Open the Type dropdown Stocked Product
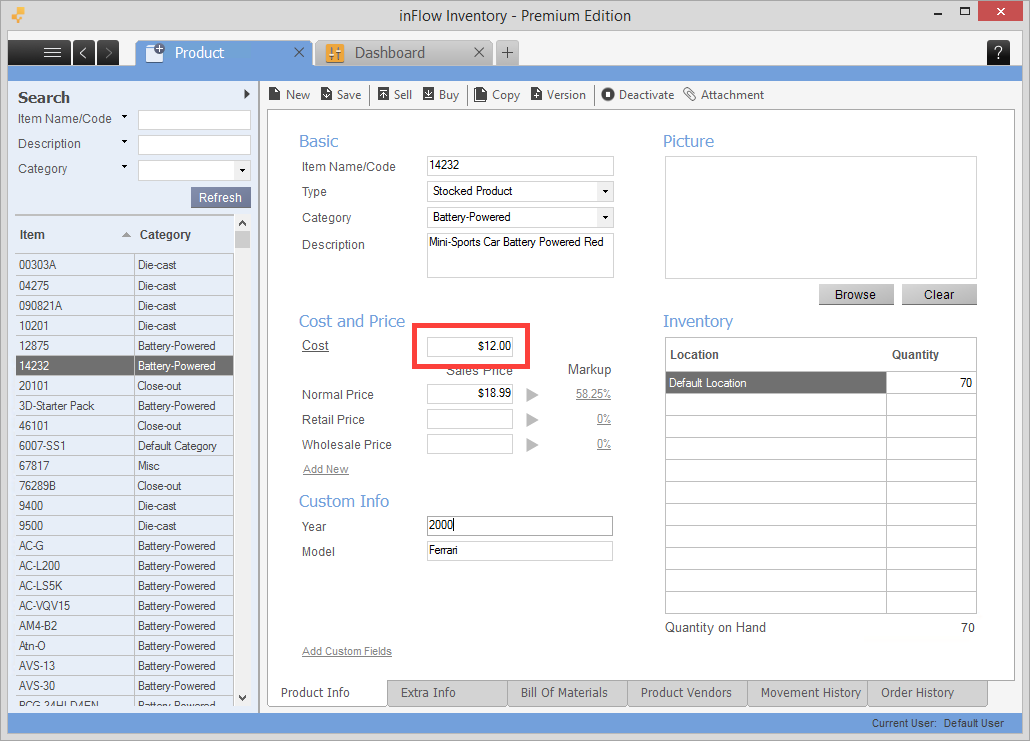Image resolution: width=1030 pixels, height=741 pixels. click(605, 191)
